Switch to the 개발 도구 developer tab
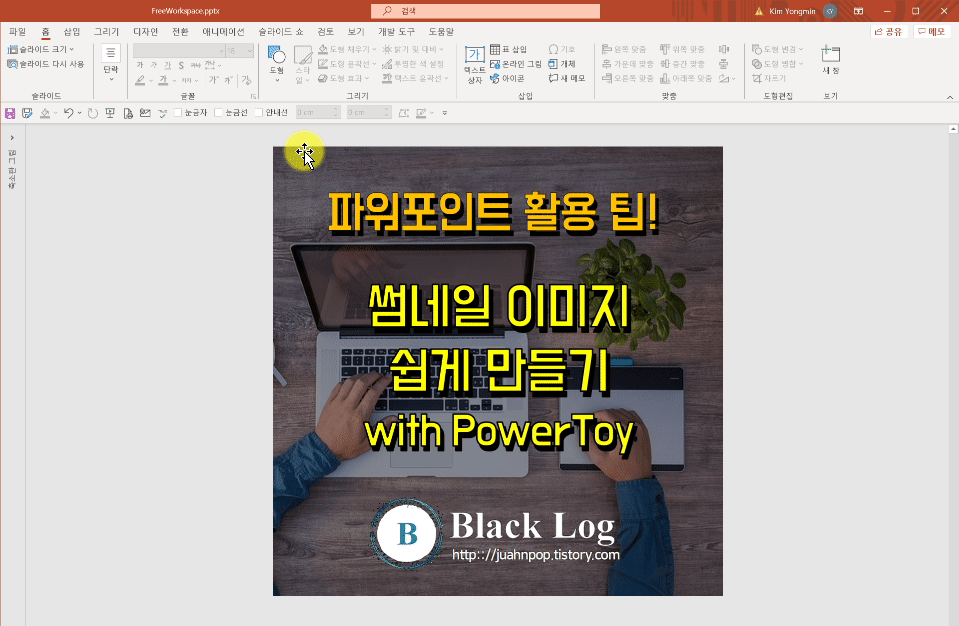This screenshot has width=959, height=626. click(x=396, y=32)
